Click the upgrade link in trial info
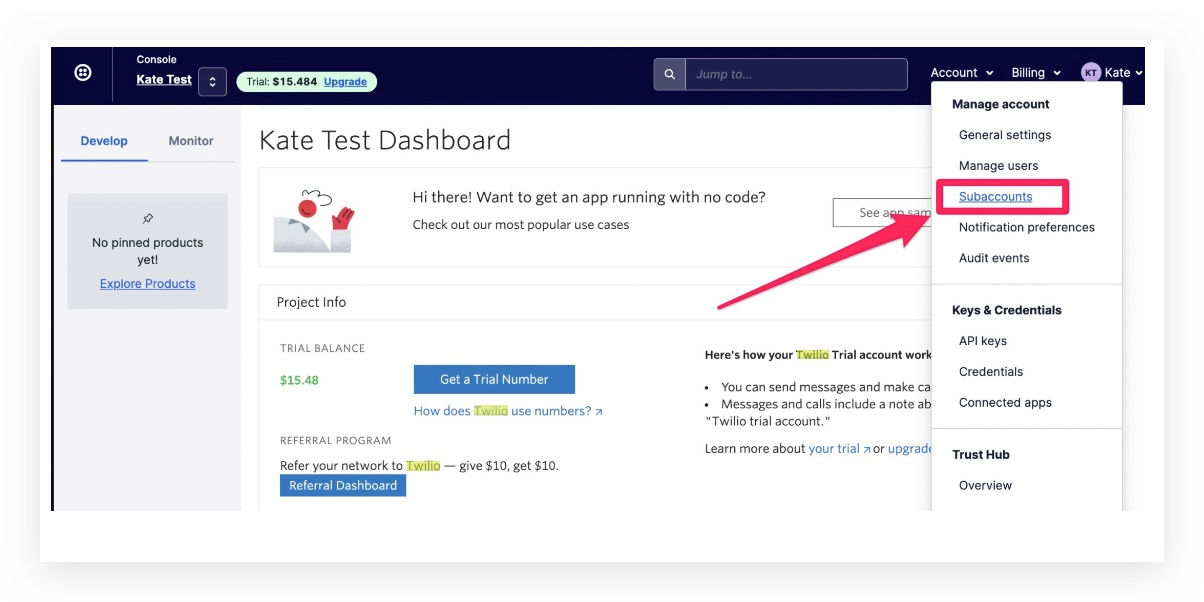 (910, 449)
